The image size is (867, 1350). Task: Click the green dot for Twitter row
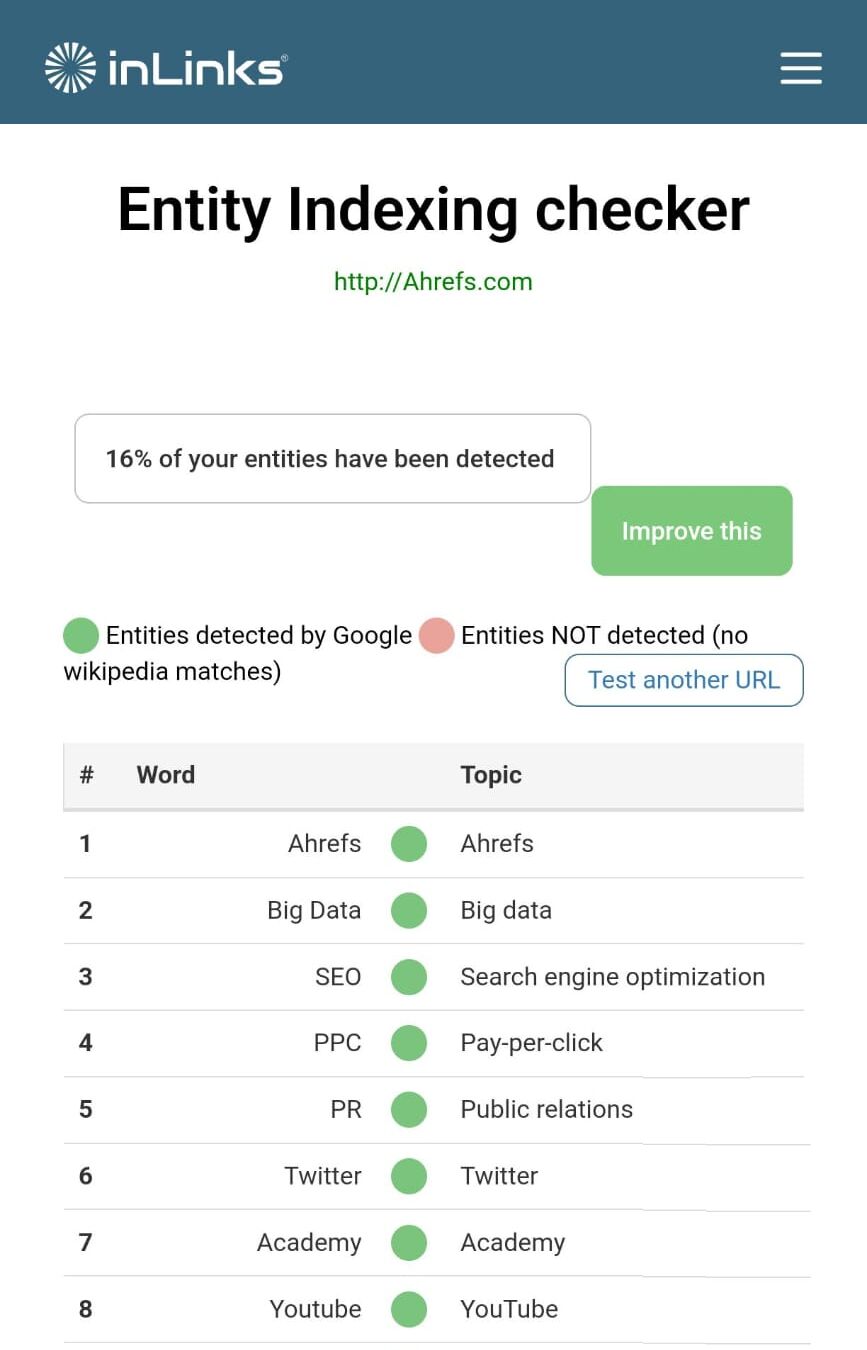[408, 1177]
